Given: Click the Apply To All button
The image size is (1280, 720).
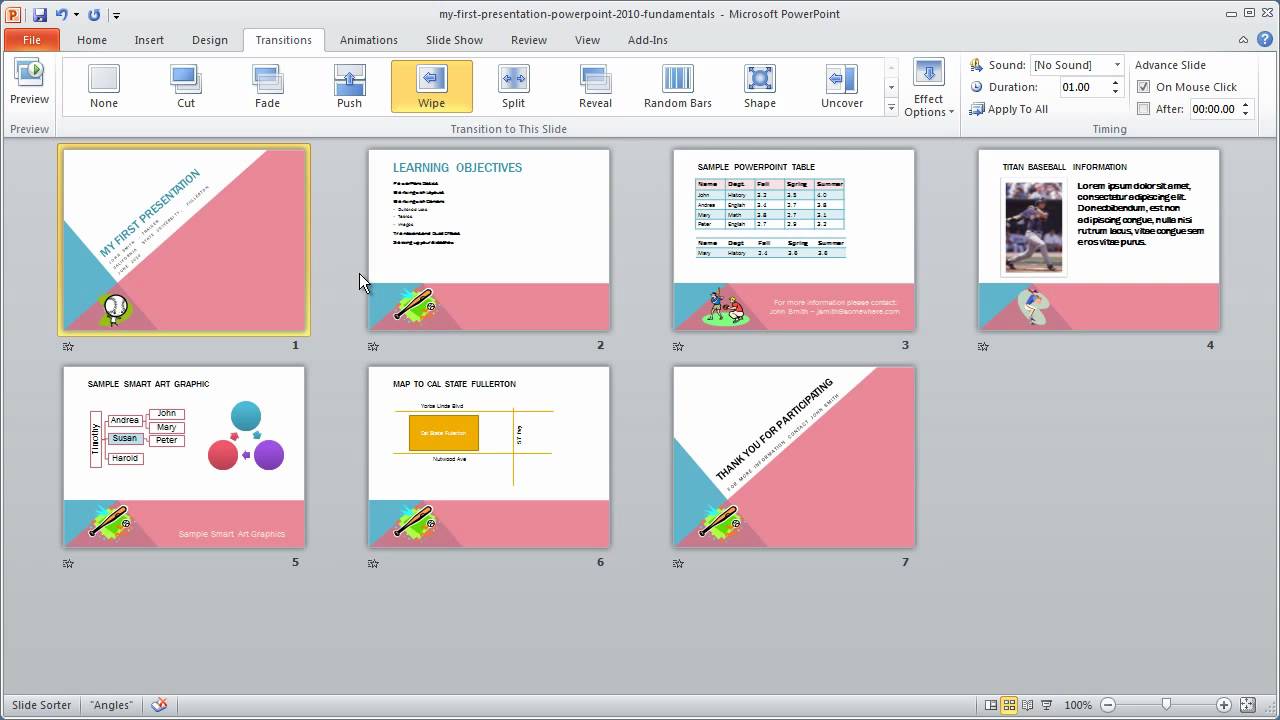Looking at the screenshot, I should pyautogui.click(x=1009, y=109).
